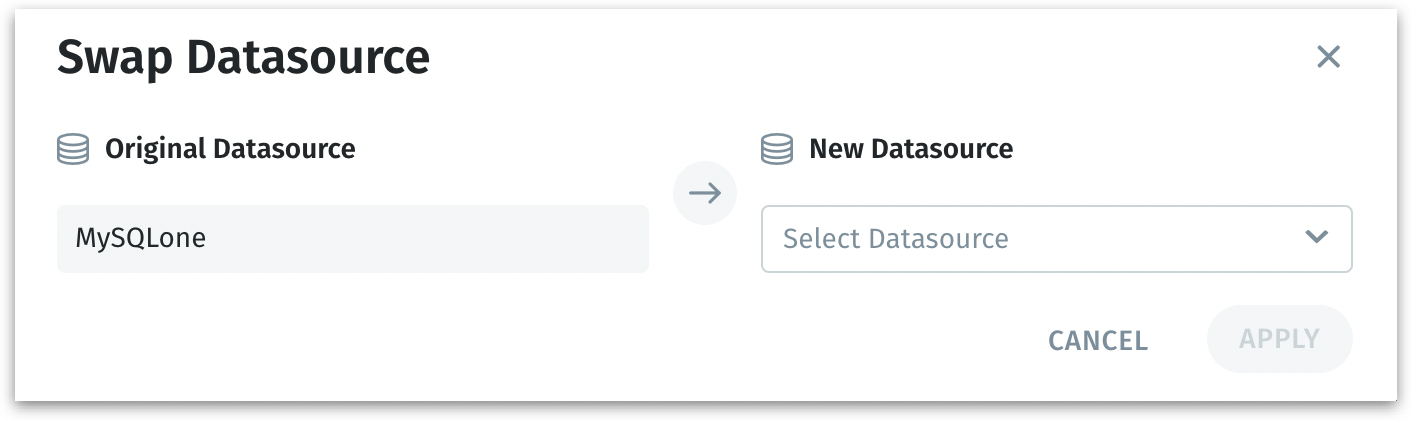The height and width of the screenshot is (421, 1411).
Task: Click the database icon beside Original Datasource
Action: coord(73,150)
